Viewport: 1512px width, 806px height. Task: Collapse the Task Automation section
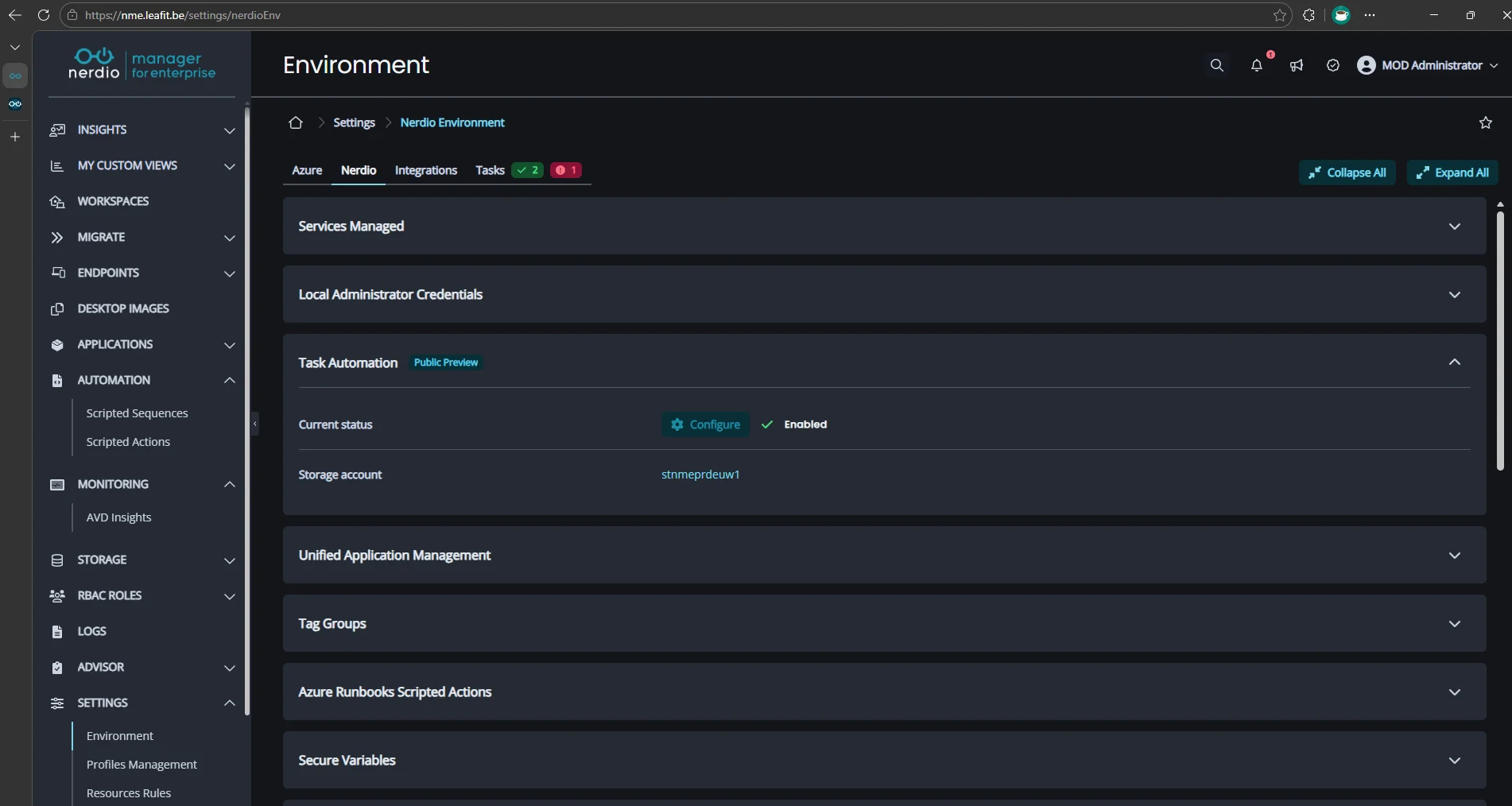[1455, 362]
